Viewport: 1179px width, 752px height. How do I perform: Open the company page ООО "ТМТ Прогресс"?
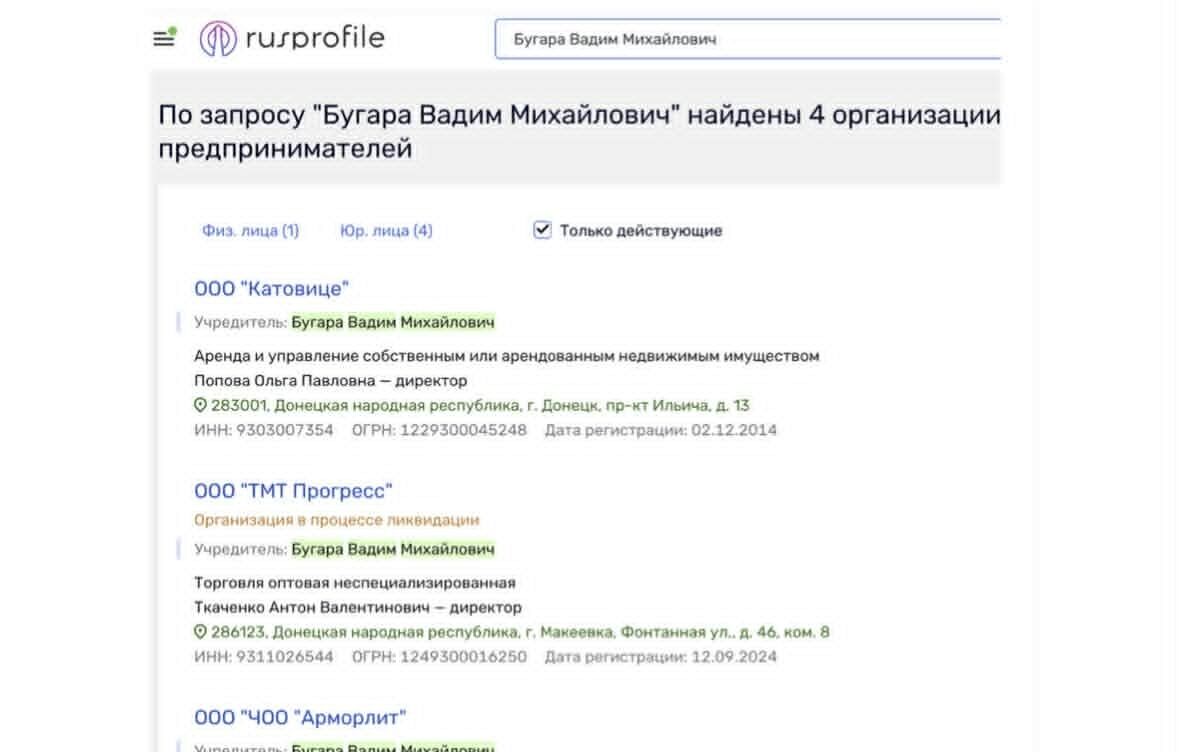(x=294, y=489)
